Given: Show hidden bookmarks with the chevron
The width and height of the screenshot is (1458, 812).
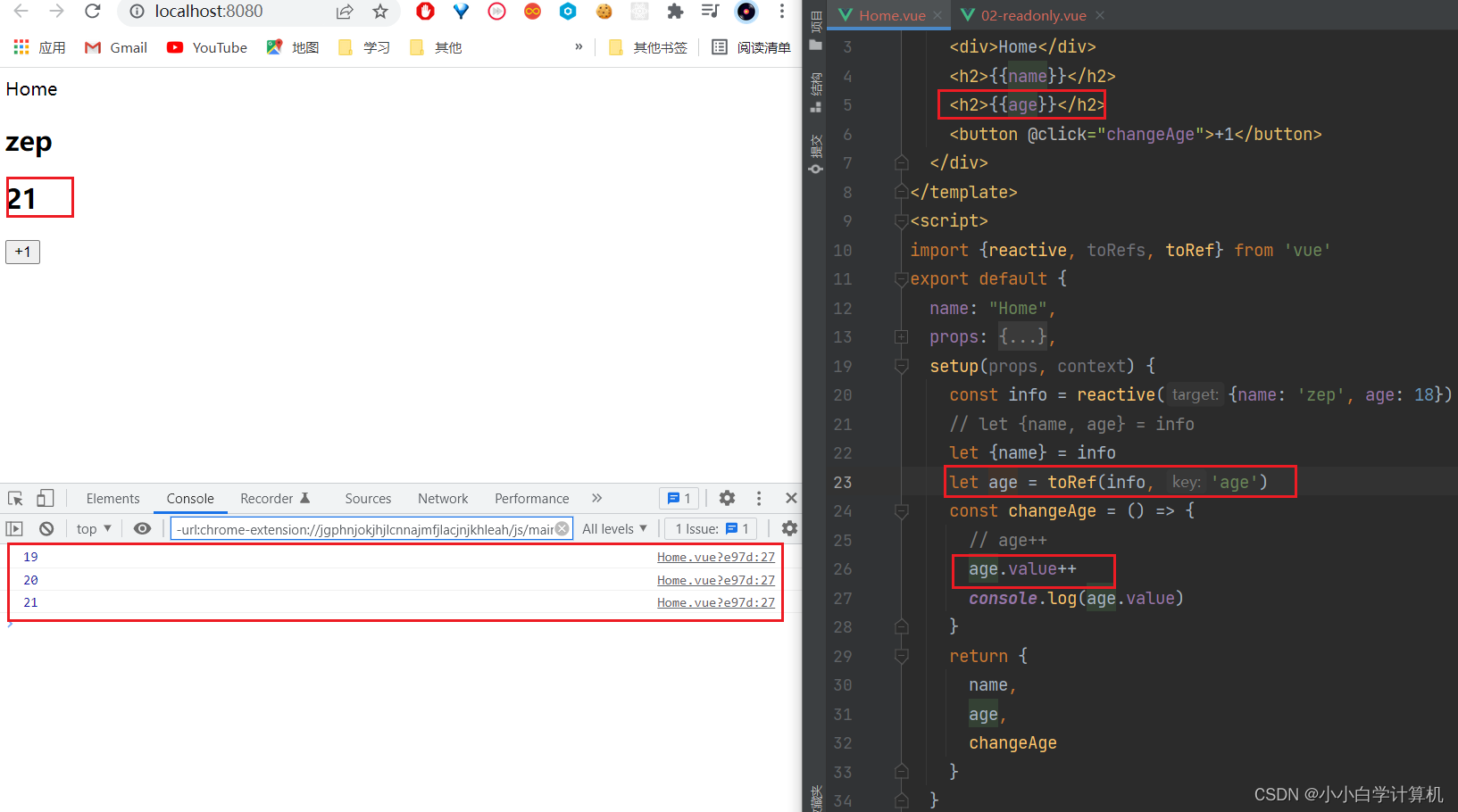Looking at the screenshot, I should [579, 46].
